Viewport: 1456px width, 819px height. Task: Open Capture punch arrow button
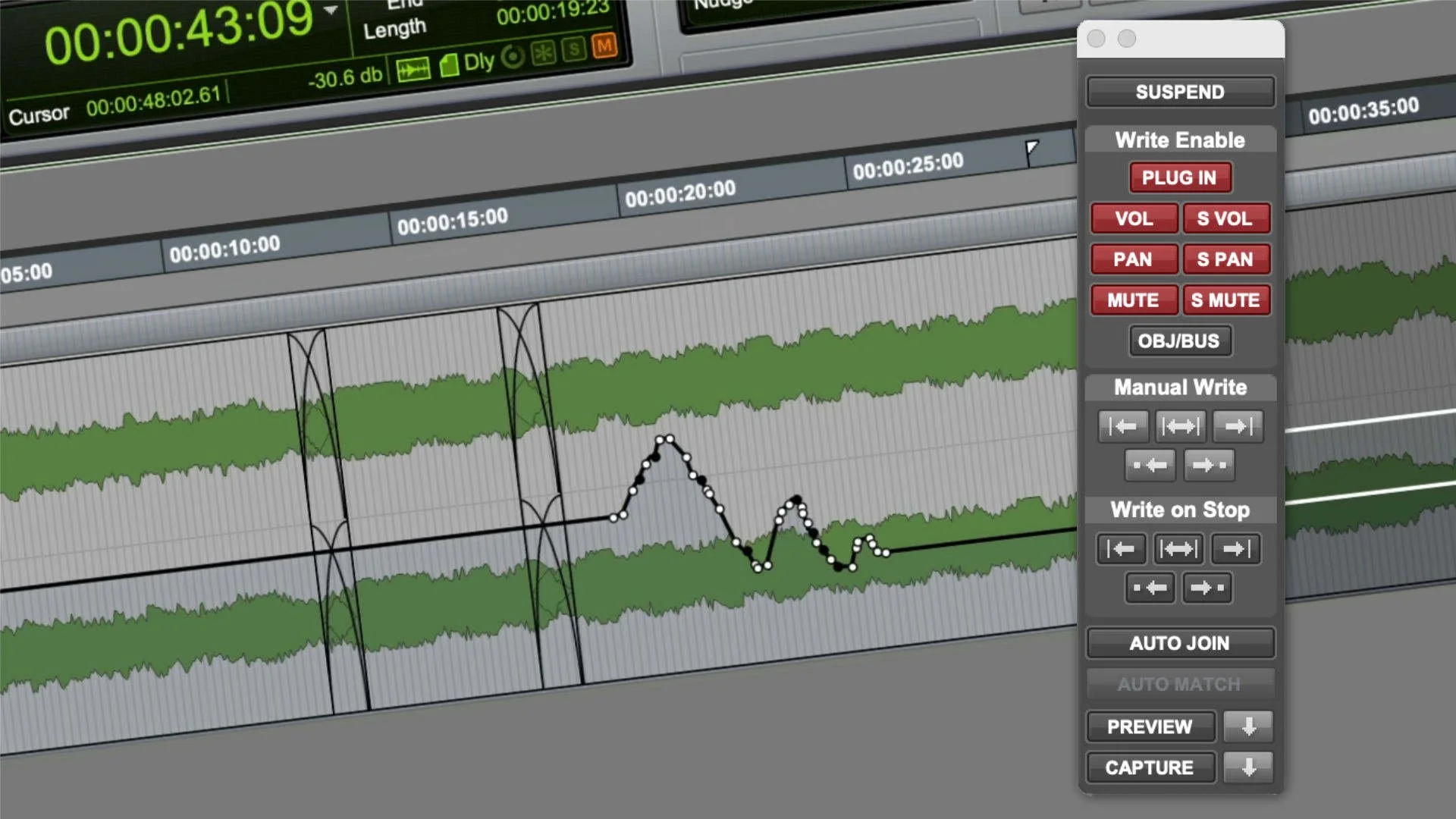[1248, 767]
